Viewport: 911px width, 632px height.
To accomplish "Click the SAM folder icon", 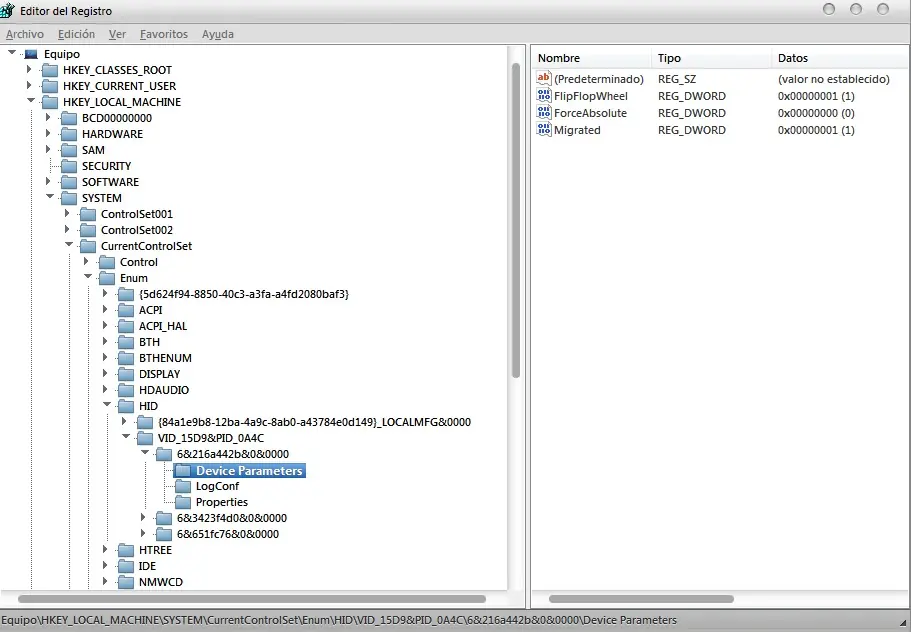I will pyautogui.click(x=69, y=150).
